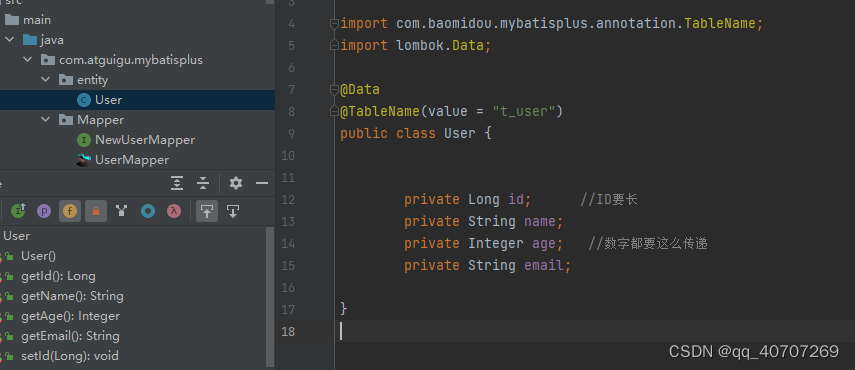Click the id field name
Screen dimensions: 855x370
[516, 199]
